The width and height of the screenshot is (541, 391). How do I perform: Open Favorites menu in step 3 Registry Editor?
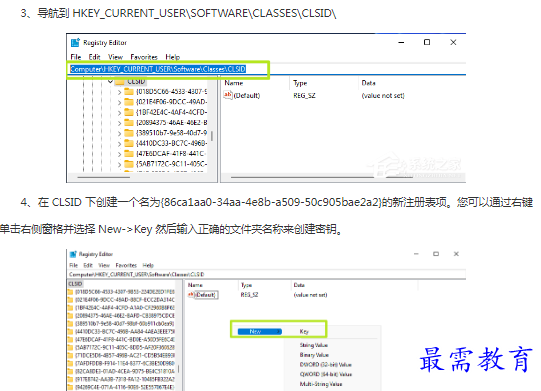click(x=144, y=57)
